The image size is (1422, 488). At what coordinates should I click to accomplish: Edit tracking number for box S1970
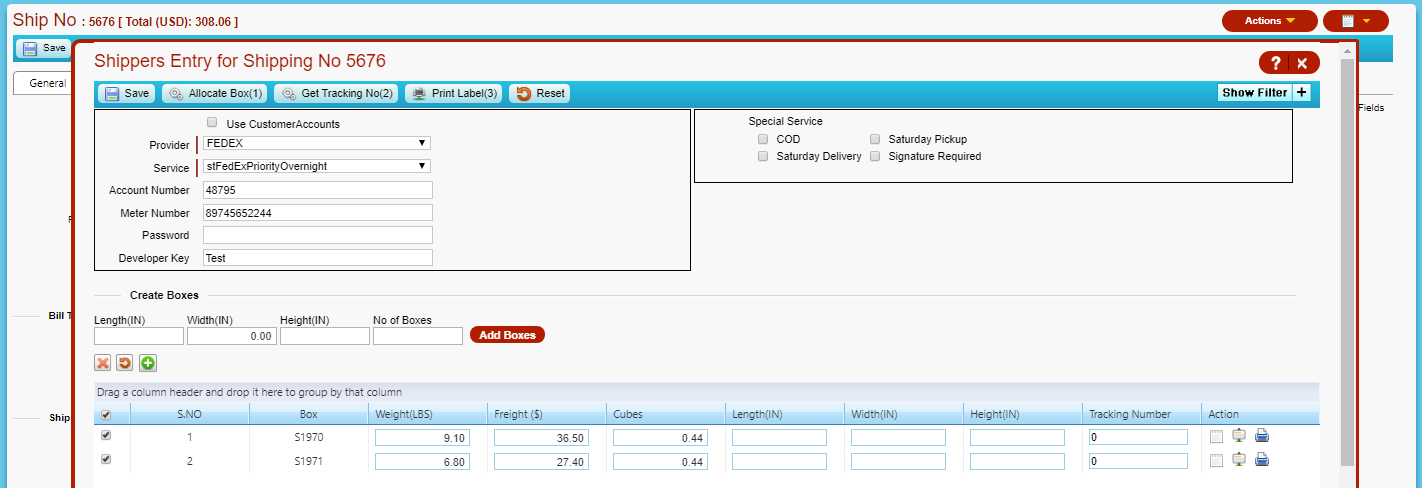pyautogui.click(x=1138, y=437)
